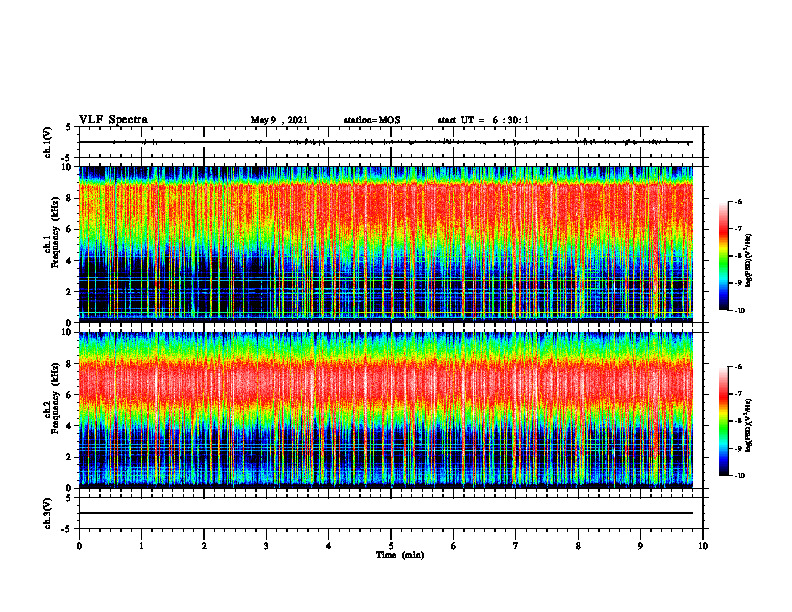The width and height of the screenshot is (792, 612).
Task: Click the '-9' label on ch.2 colorbar
Action: click(738, 448)
